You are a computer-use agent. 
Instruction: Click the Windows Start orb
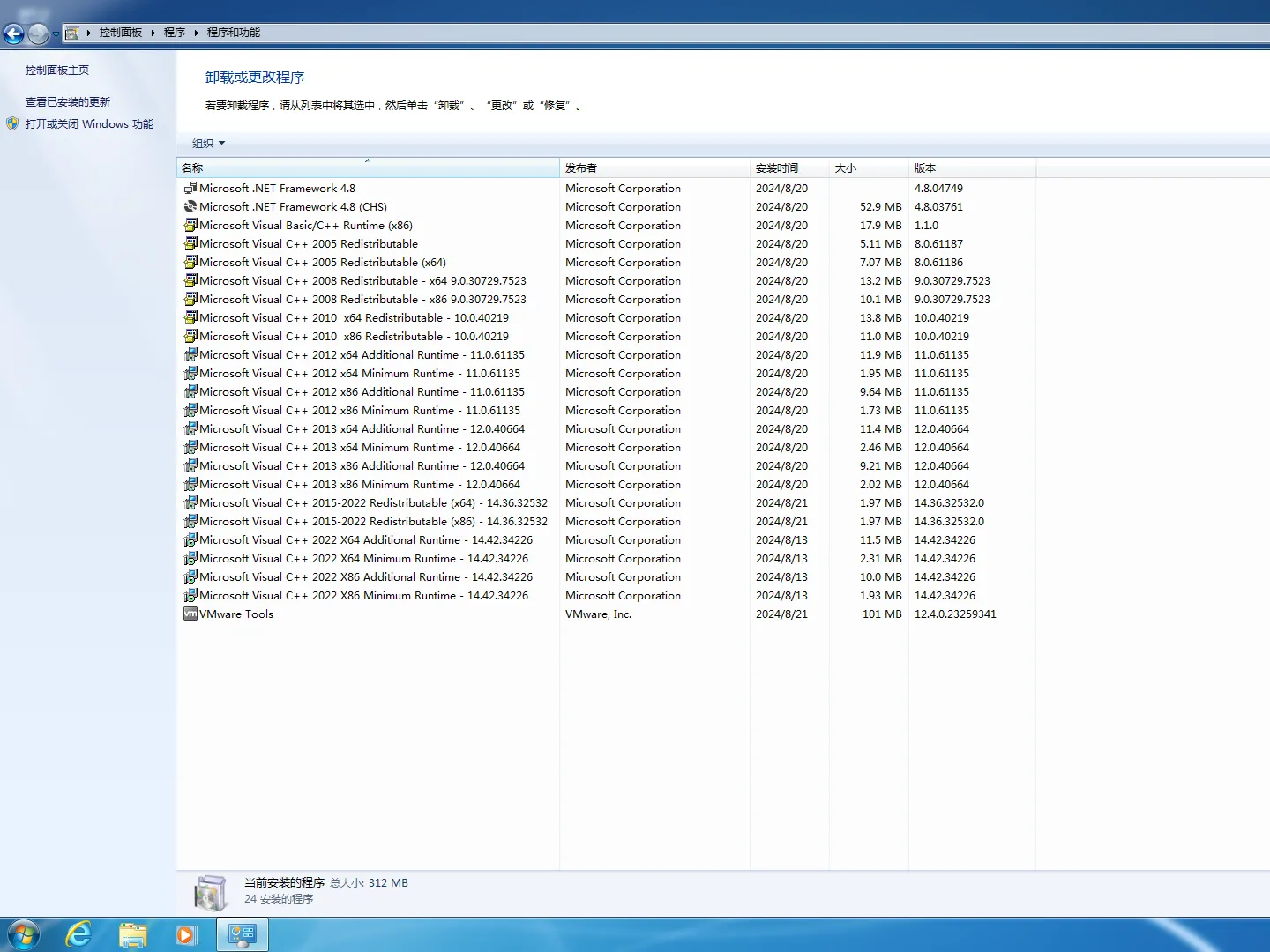(24, 933)
